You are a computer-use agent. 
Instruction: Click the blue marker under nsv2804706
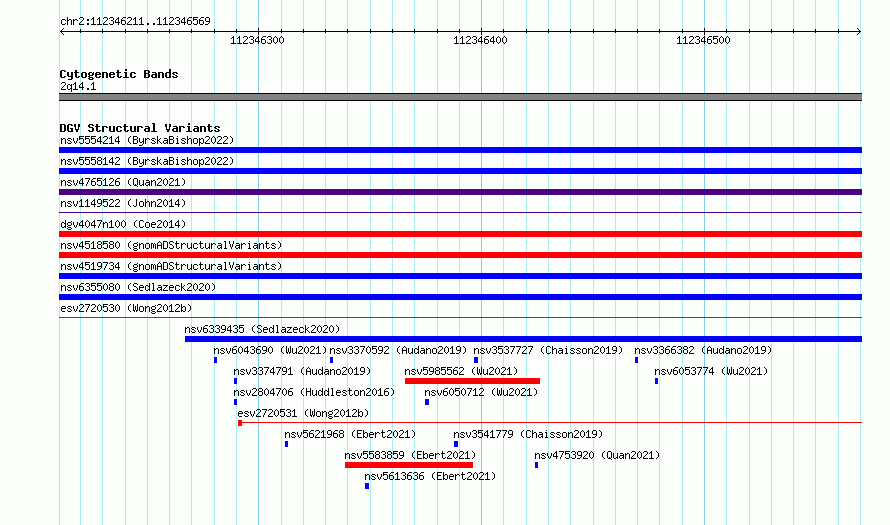click(x=236, y=402)
